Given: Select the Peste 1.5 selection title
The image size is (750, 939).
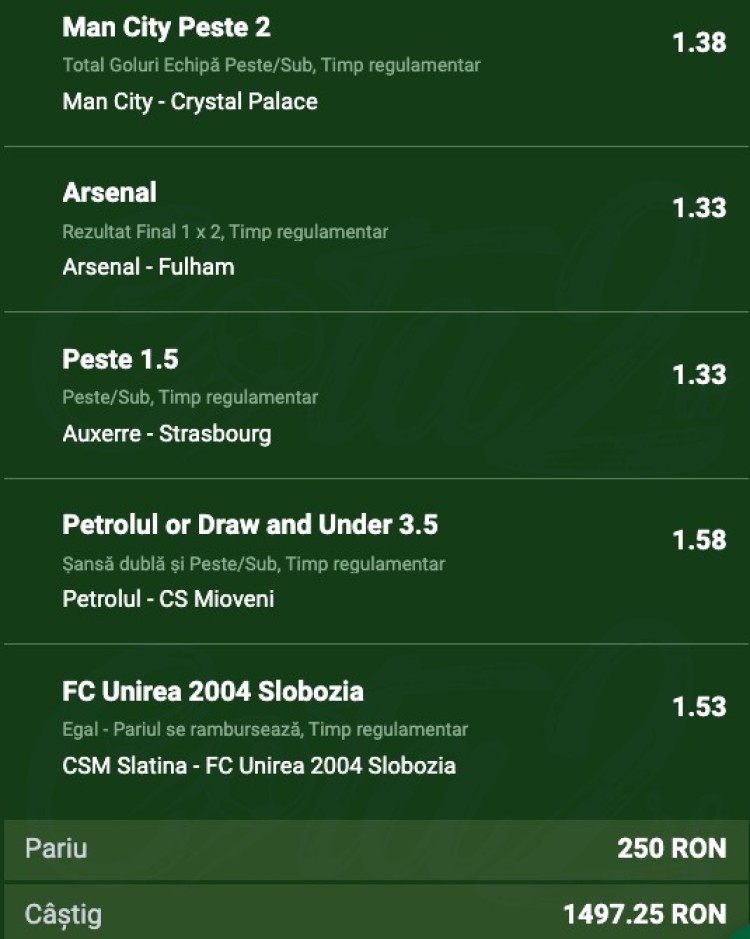Looking at the screenshot, I should click(x=120, y=359).
